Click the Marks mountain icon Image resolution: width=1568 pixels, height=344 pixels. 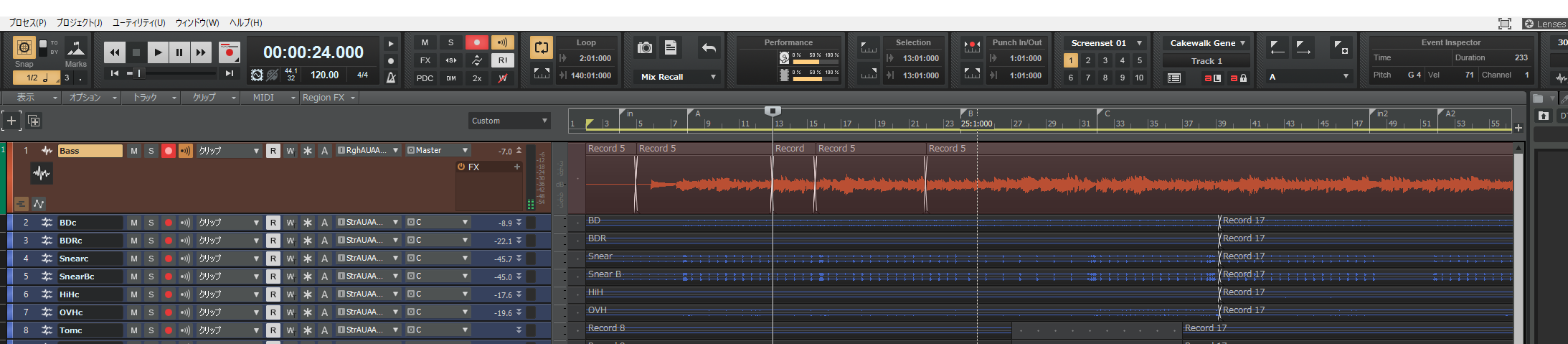(x=75, y=48)
